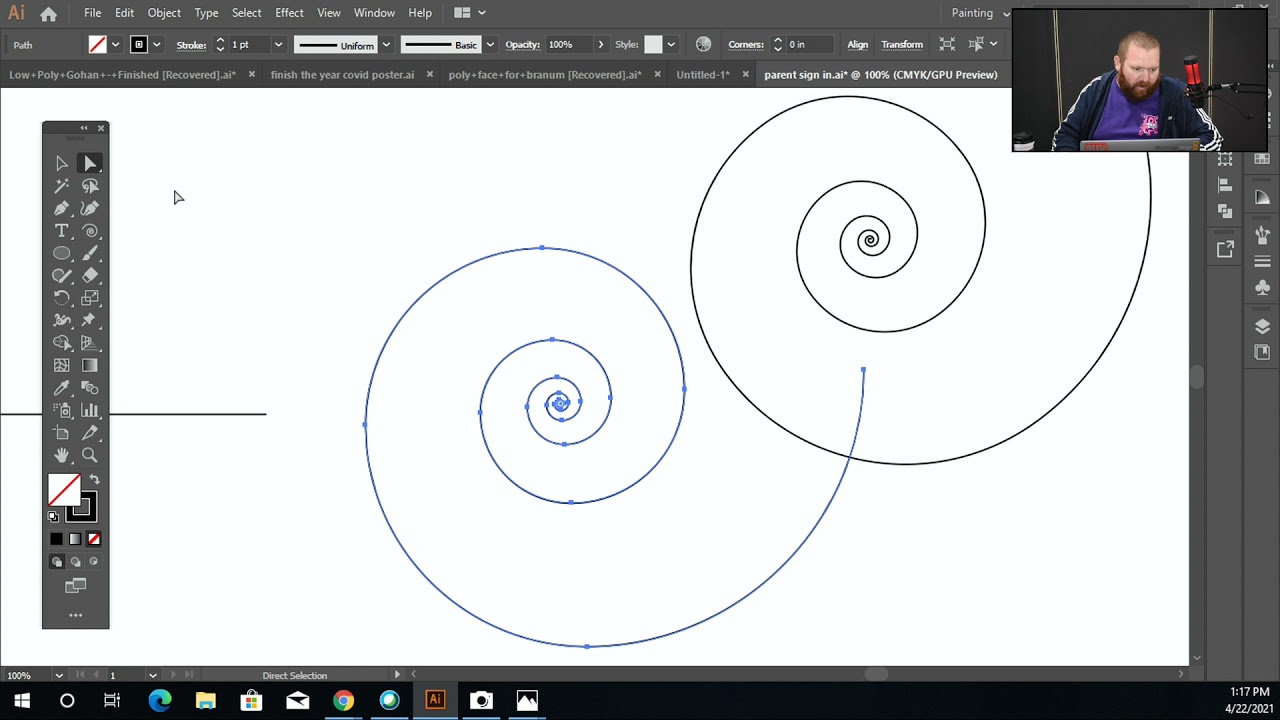Click the Transform button
1280x720 pixels.
click(902, 44)
